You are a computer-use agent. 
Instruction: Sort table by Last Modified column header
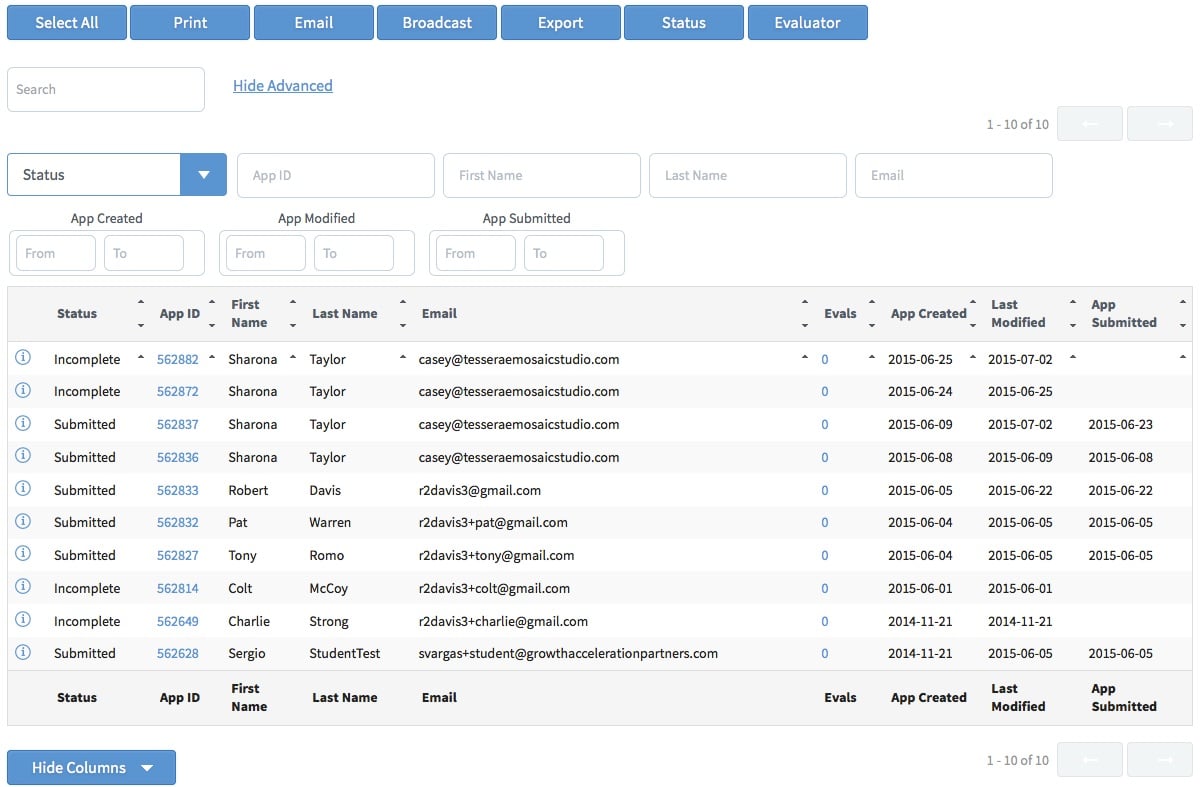(x=1018, y=313)
